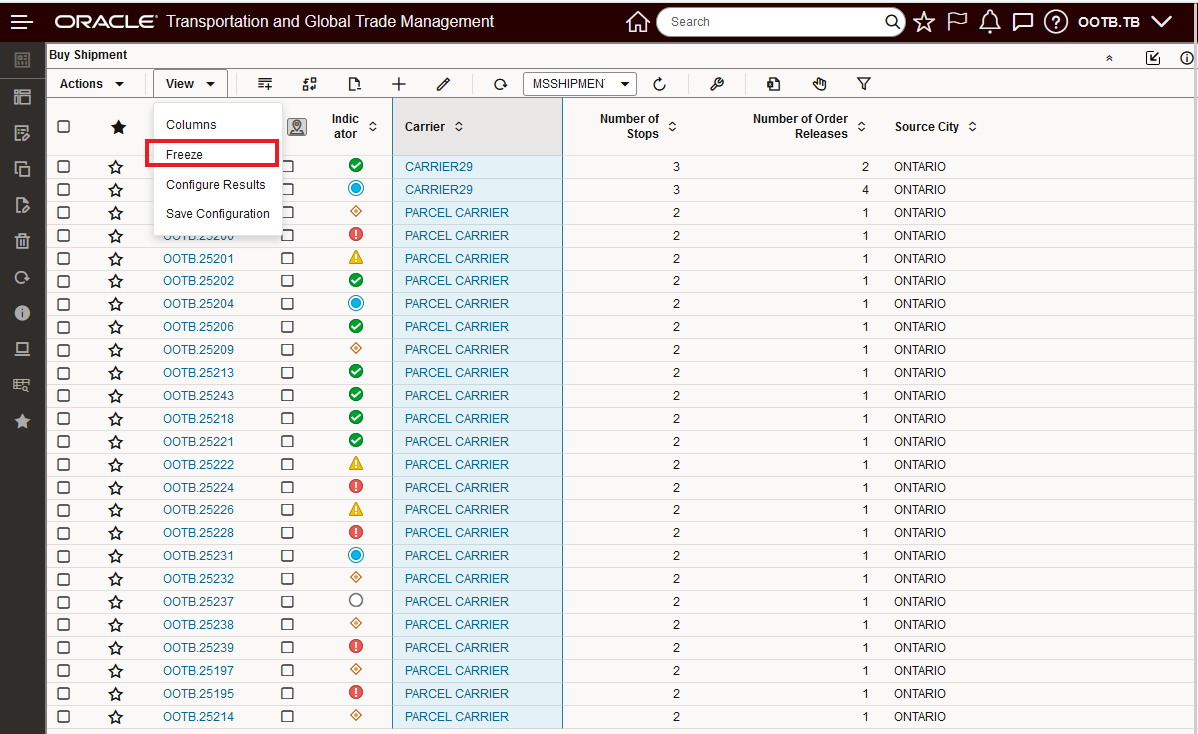Toggle the select-all header checkbox

tap(63, 127)
